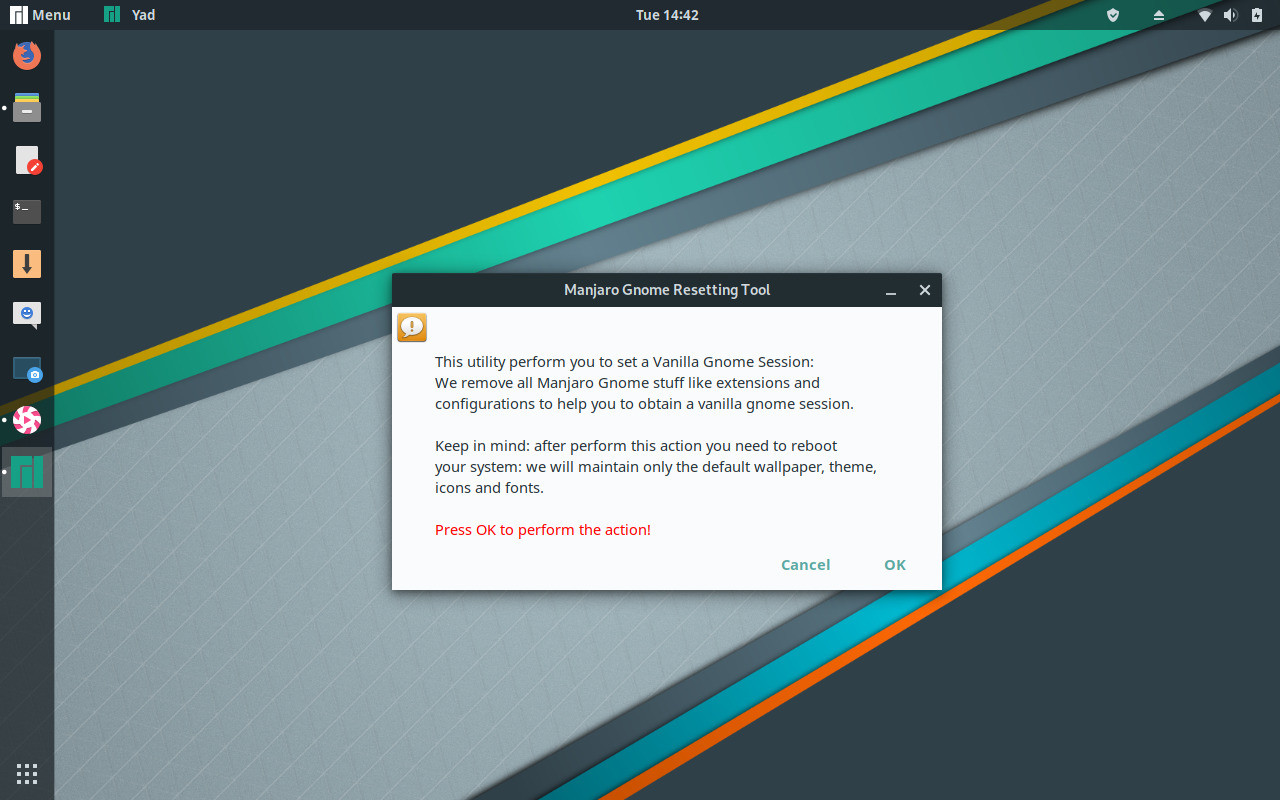Screen dimensions: 1280x800
Task: Click the warning icon inside the dialog
Action: tap(411, 326)
